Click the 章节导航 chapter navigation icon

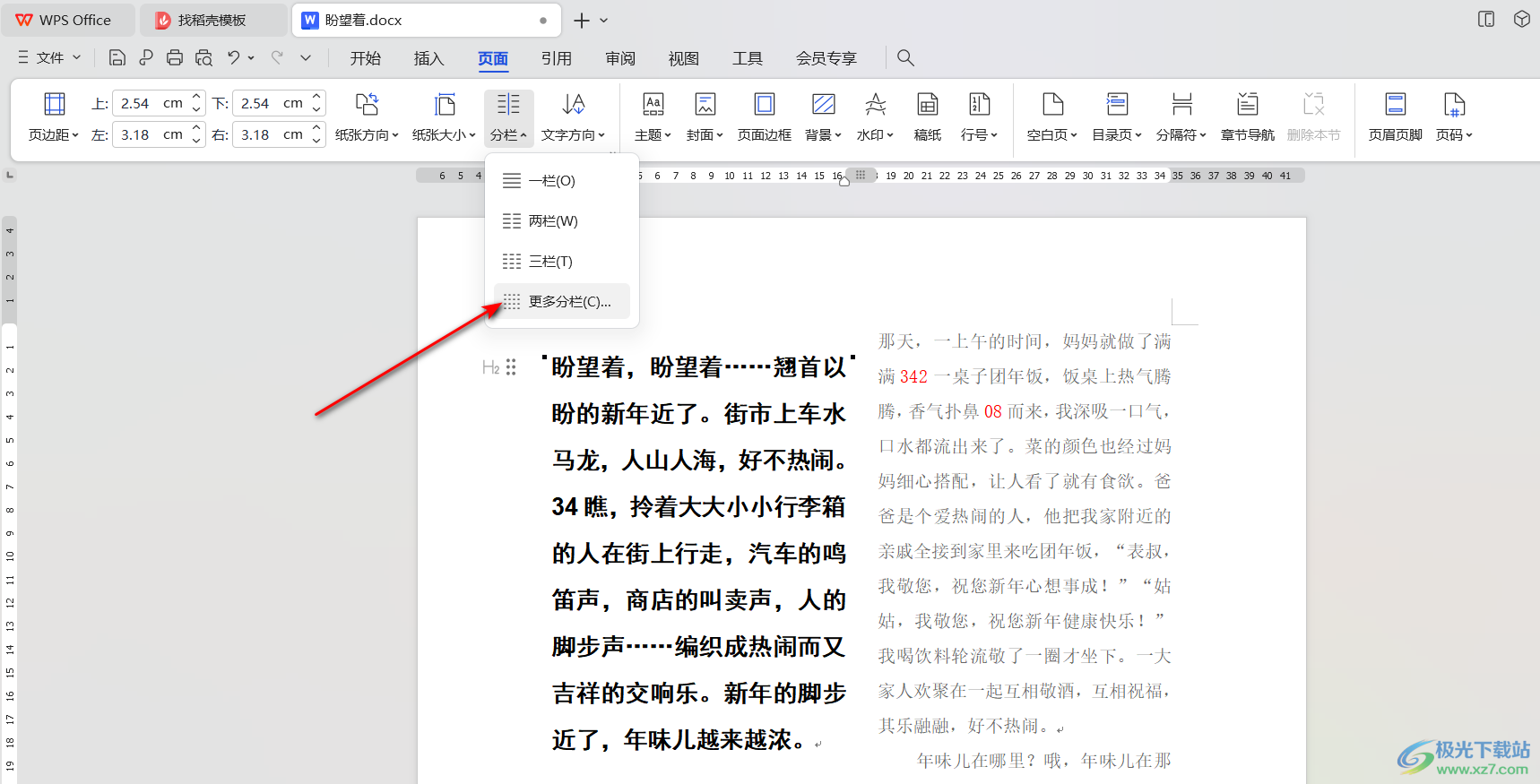tap(1247, 117)
